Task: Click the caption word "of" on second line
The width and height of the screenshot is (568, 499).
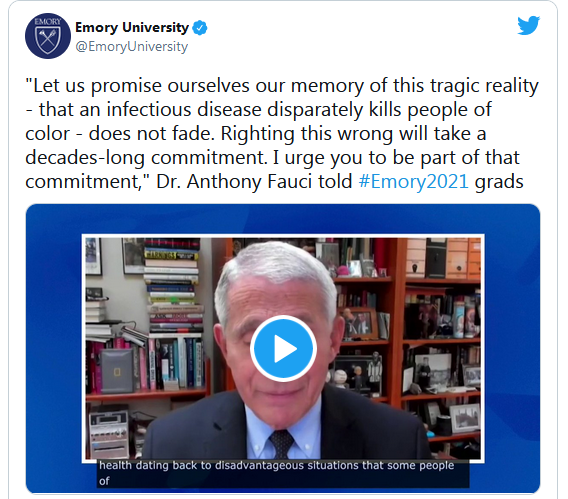Action: (x=104, y=481)
